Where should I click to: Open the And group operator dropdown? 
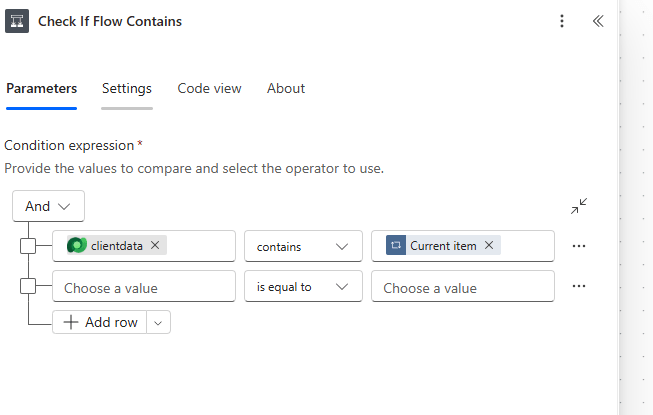point(48,206)
